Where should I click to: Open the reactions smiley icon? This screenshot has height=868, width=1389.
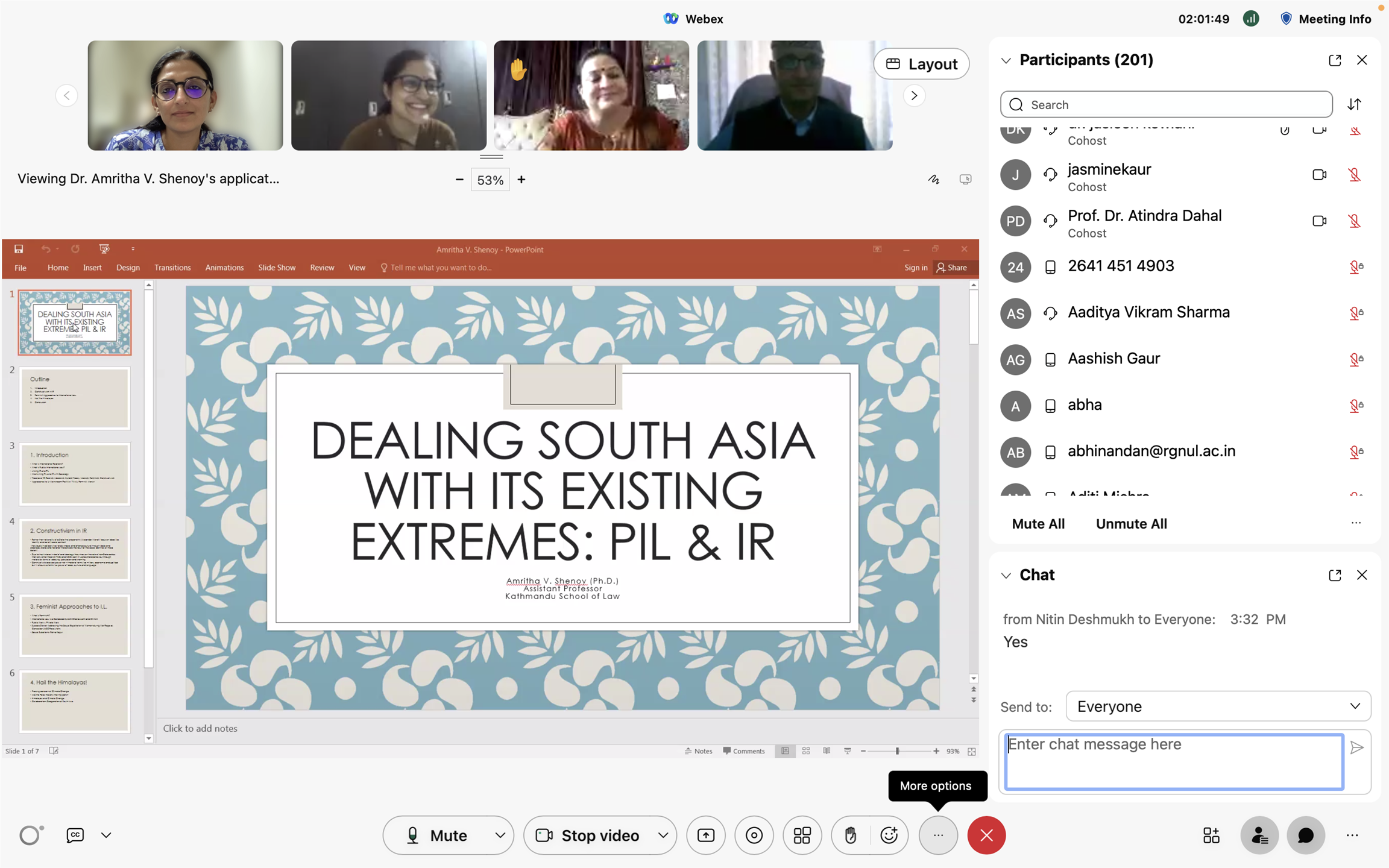click(889, 835)
